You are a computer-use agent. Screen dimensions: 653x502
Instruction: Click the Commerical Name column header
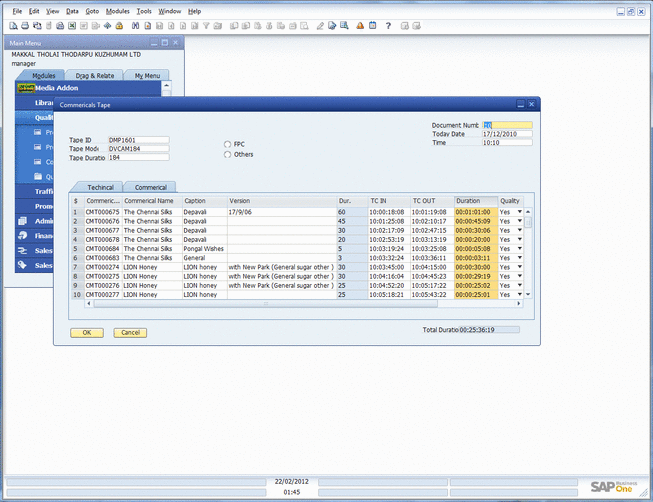(x=152, y=201)
